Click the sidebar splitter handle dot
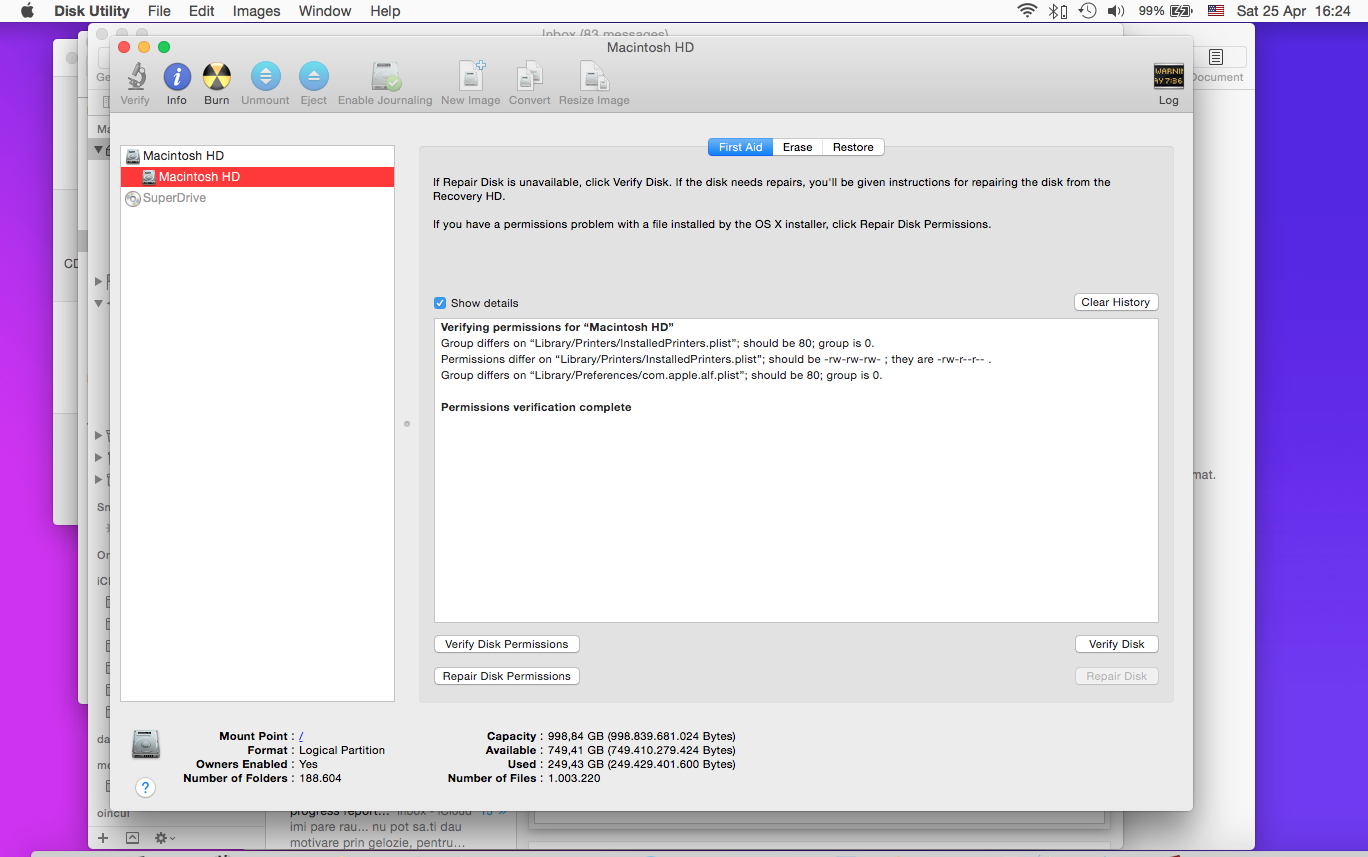The image size is (1368, 857). [407, 424]
